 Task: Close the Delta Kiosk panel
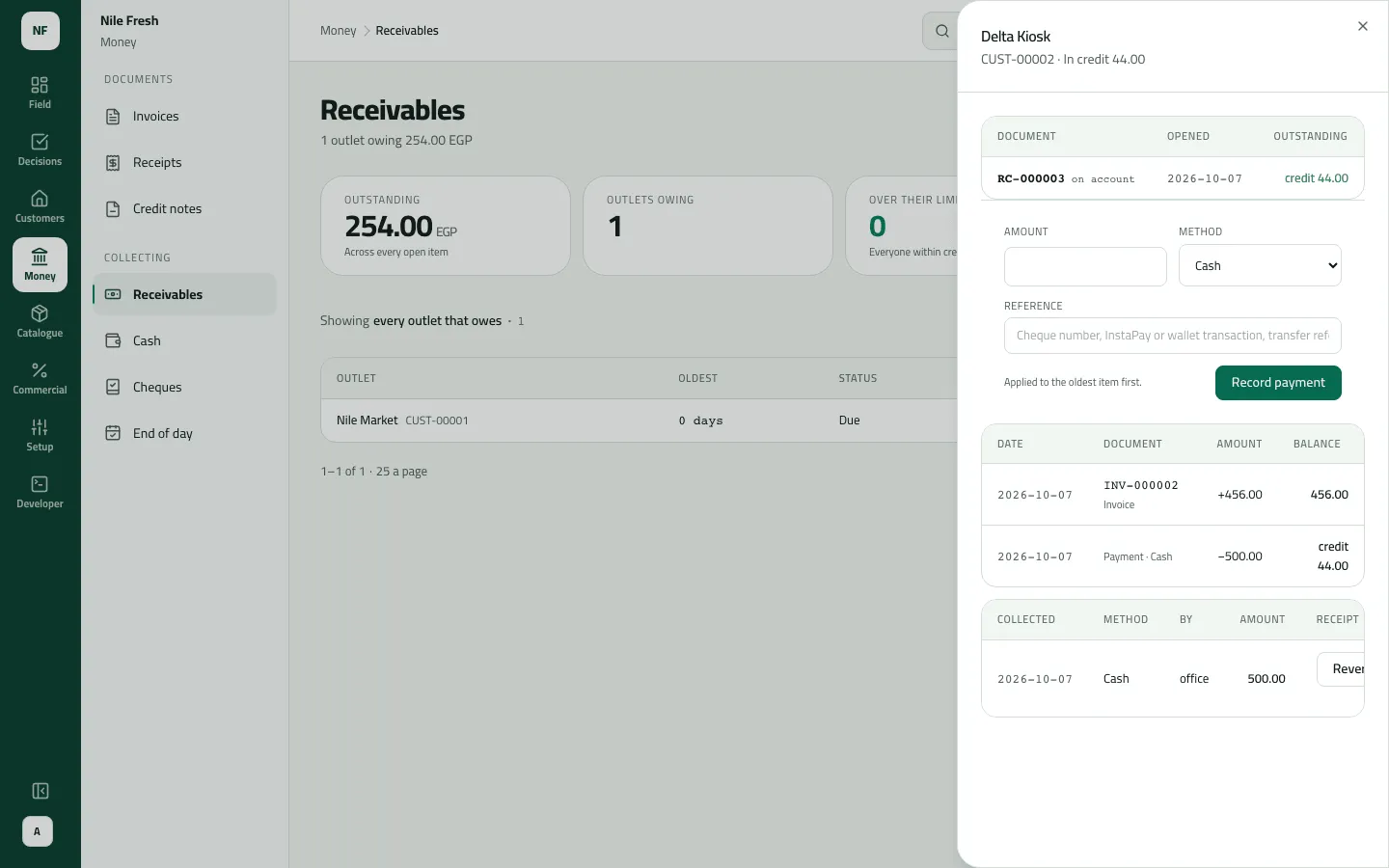point(1363,26)
